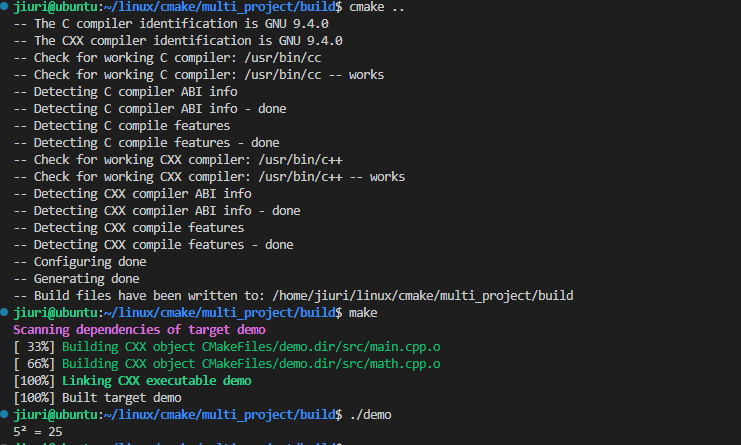
Task: Click the './demo' command text
Action: (370, 415)
